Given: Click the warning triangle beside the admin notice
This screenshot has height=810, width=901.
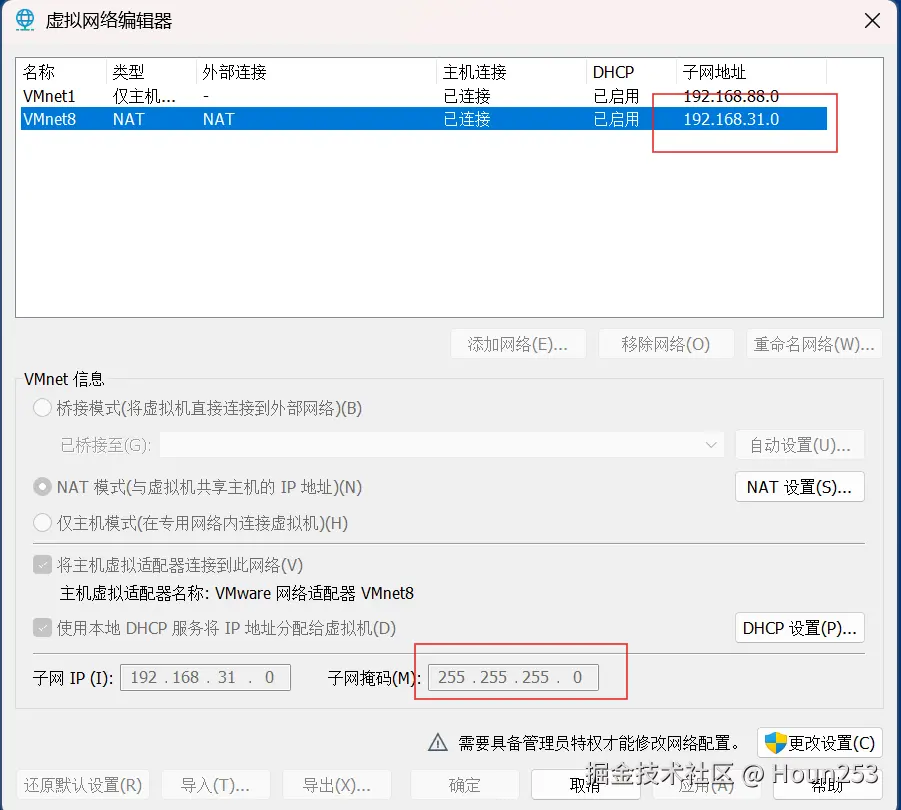Looking at the screenshot, I should click(x=437, y=743).
